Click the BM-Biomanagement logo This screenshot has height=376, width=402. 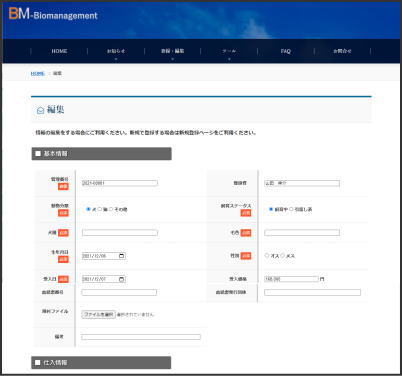pos(53,14)
